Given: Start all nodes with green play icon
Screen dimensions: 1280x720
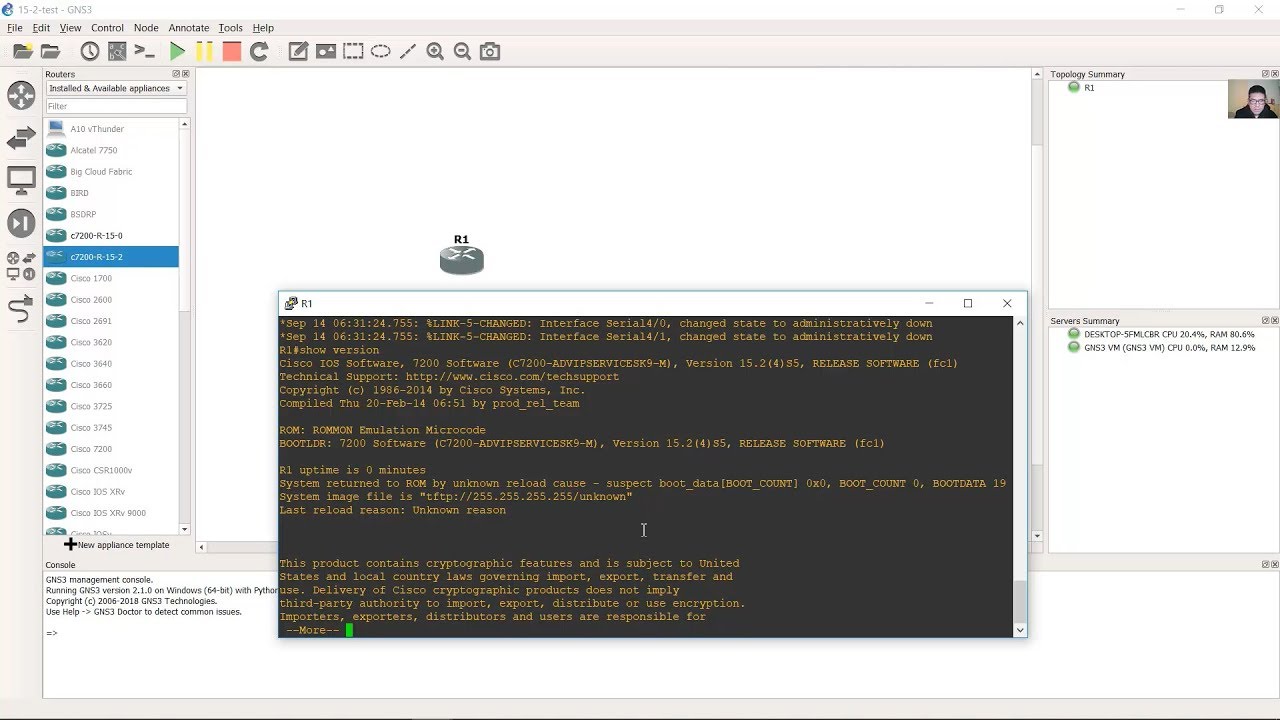Looking at the screenshot, I should coord(177,51).
